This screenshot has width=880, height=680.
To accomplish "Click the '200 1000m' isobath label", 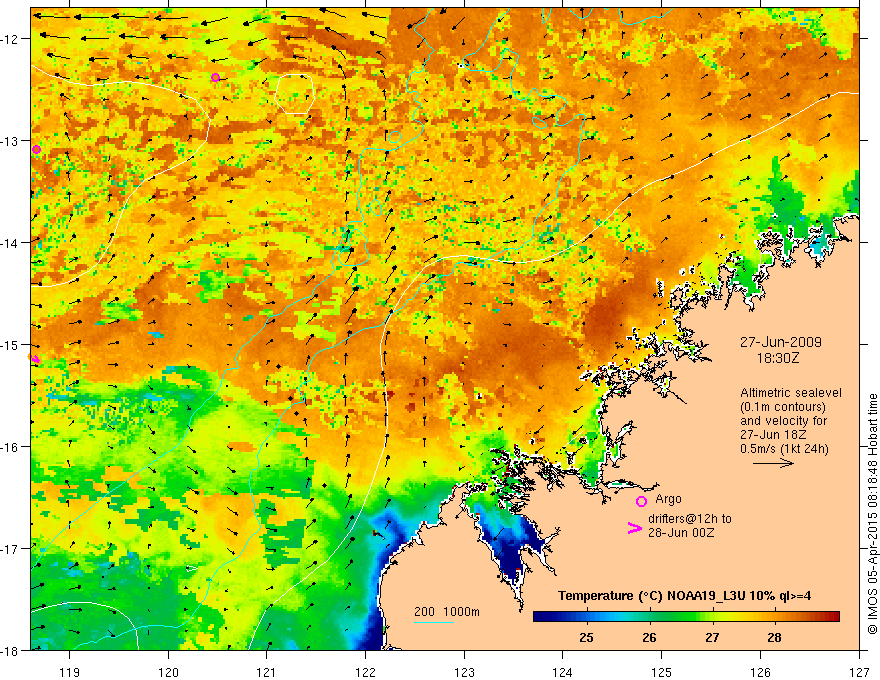I will (447, 612).
